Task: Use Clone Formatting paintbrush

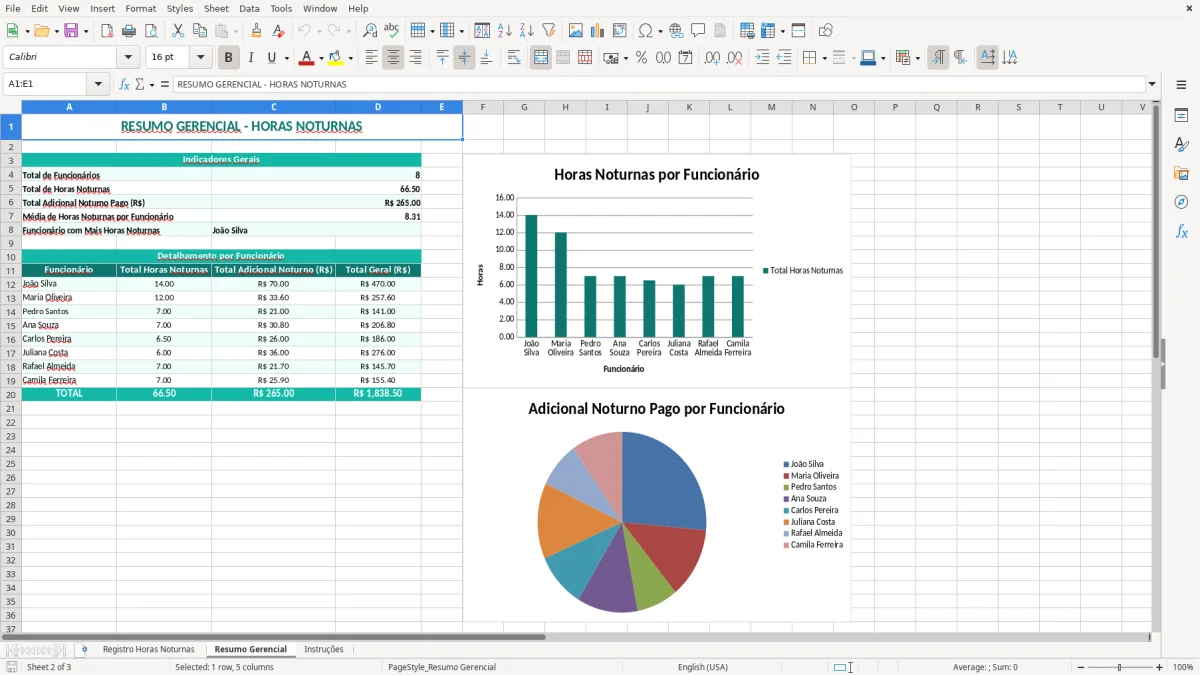Action: (256, 31)
